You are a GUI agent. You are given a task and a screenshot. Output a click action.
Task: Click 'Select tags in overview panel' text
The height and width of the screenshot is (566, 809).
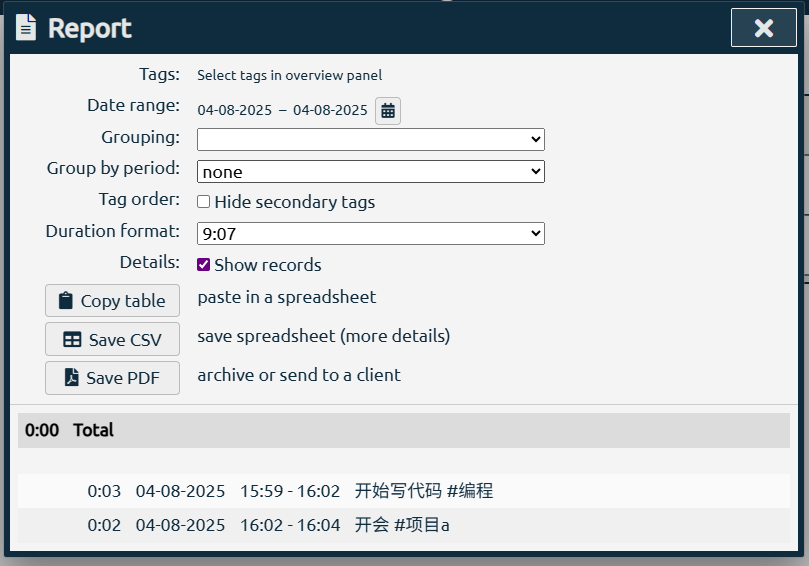(289, 75)
